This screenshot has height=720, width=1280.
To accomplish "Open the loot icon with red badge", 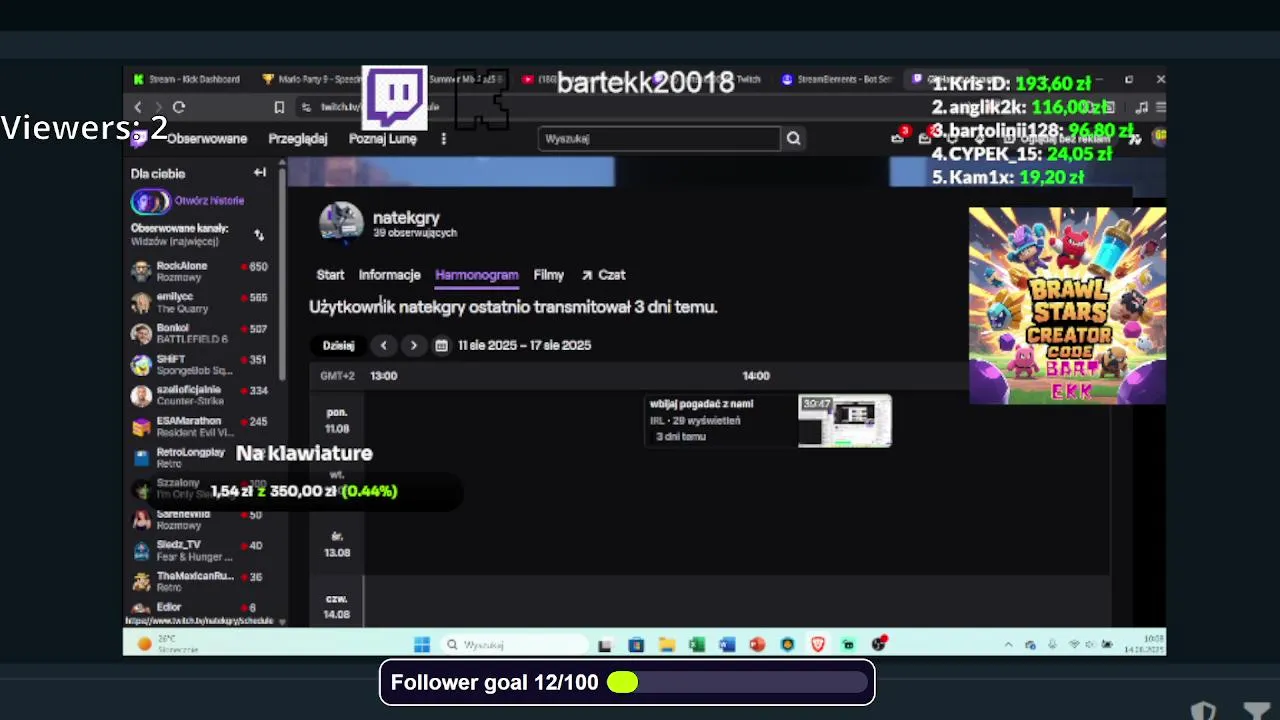I will 898,137.
